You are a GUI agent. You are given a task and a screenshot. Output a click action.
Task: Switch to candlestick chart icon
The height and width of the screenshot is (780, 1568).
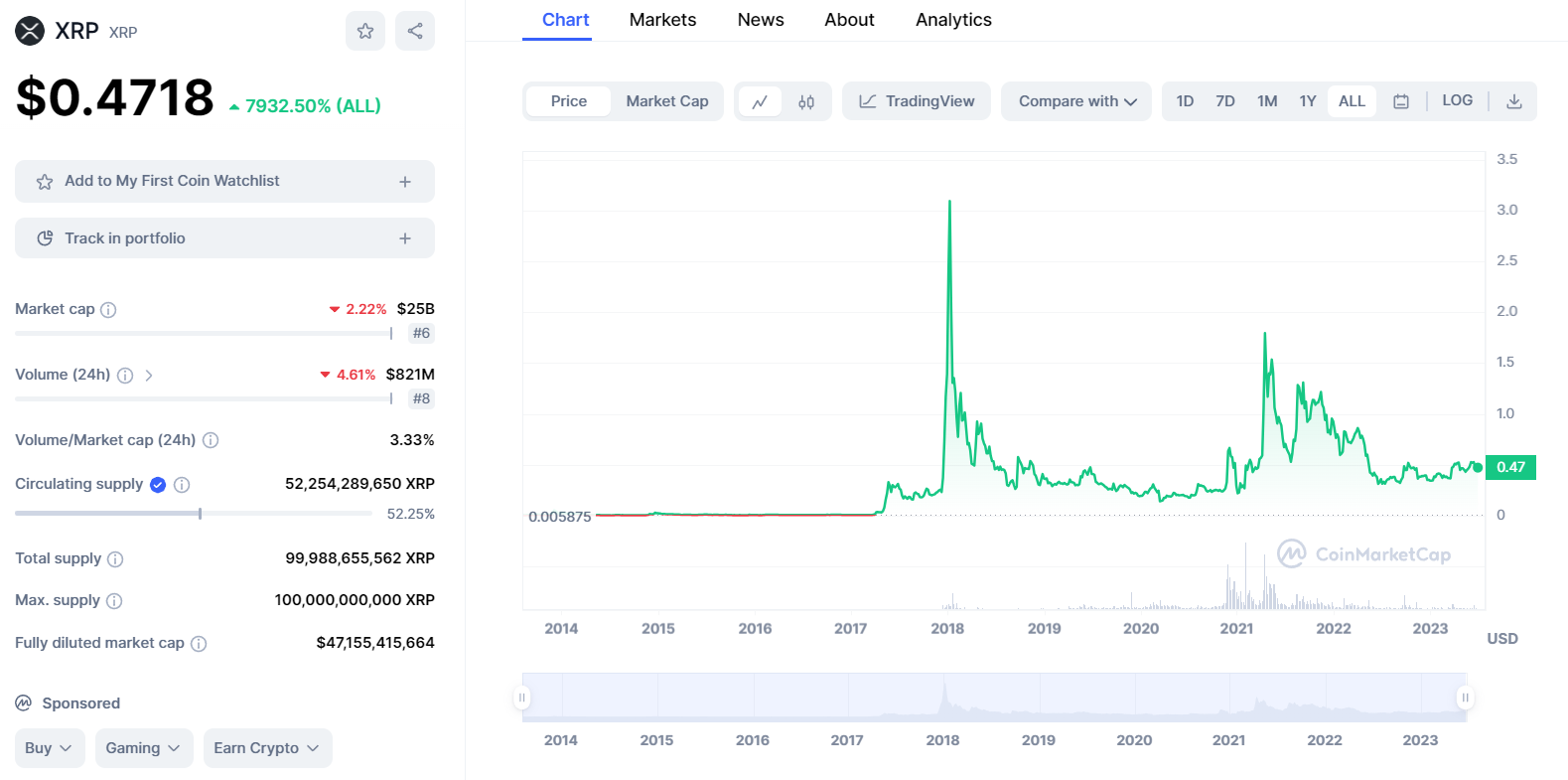click(x=806, y=101)
